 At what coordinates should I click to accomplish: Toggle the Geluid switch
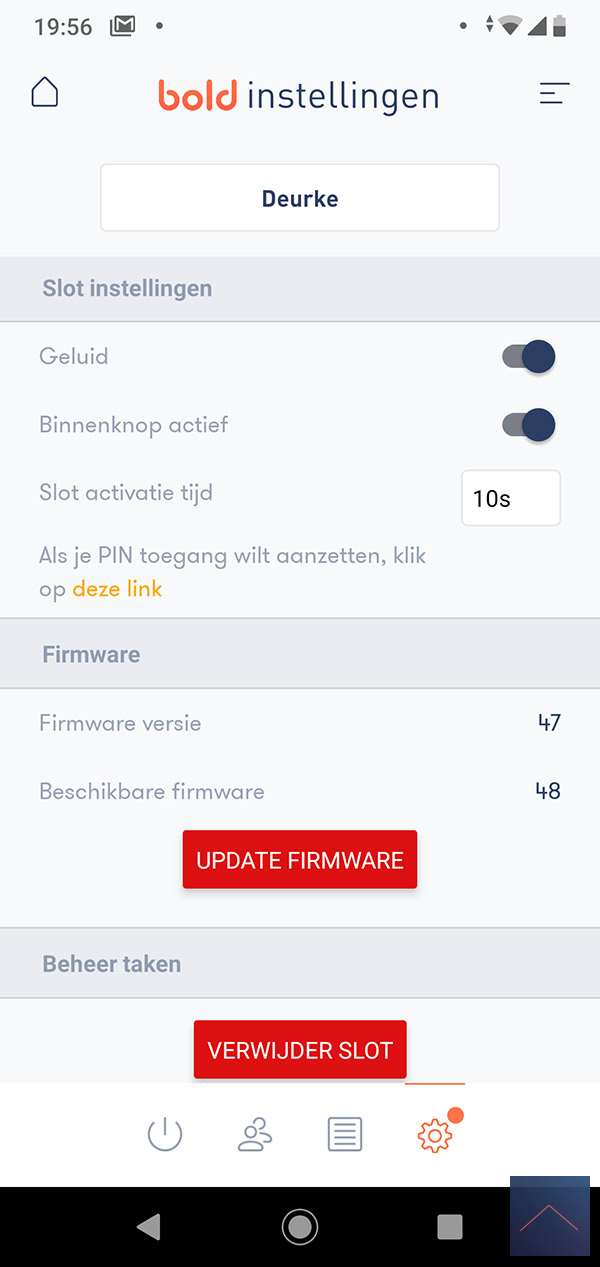pyautogui.click(x=529, y=357)
